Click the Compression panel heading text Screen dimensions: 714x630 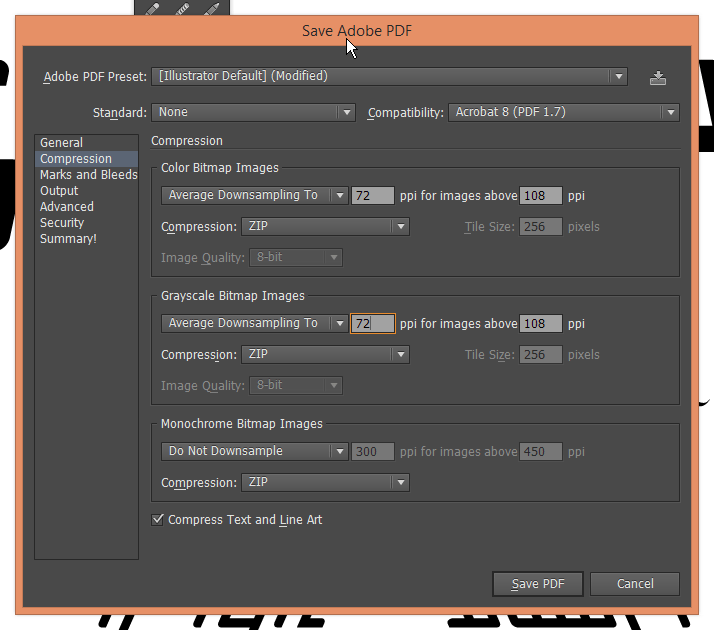[x=187, y=141]
